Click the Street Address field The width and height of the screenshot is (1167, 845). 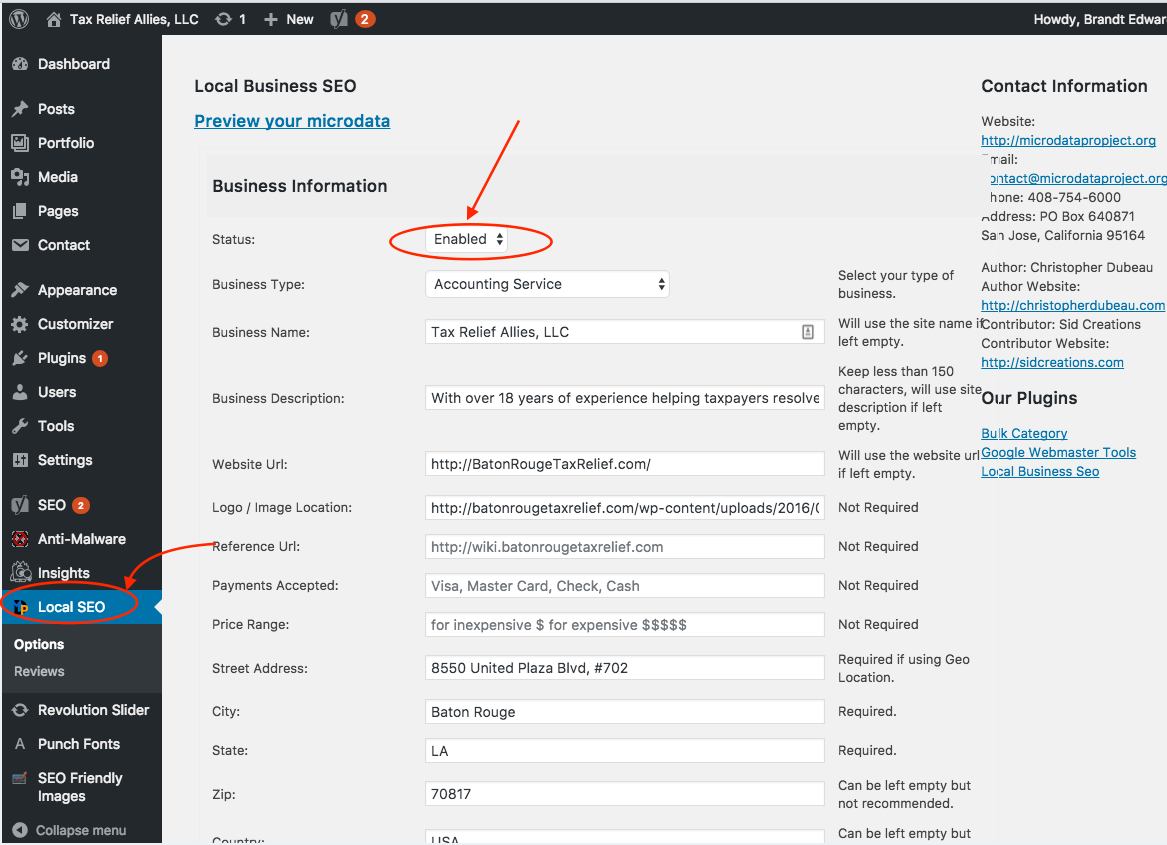pyautogui.click(x=624, y=668)
